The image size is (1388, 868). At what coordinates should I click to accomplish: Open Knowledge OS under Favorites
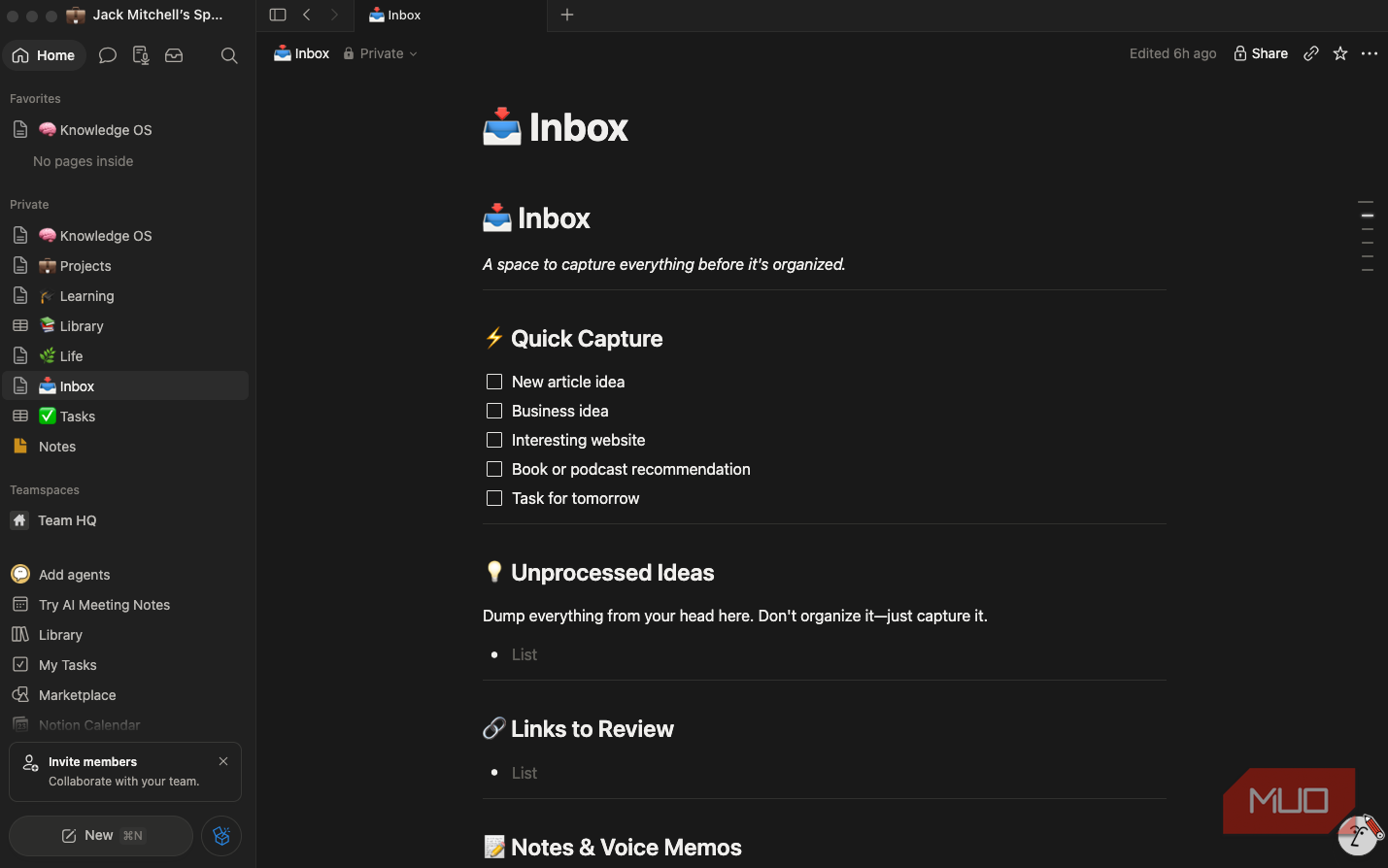point(125,130)
